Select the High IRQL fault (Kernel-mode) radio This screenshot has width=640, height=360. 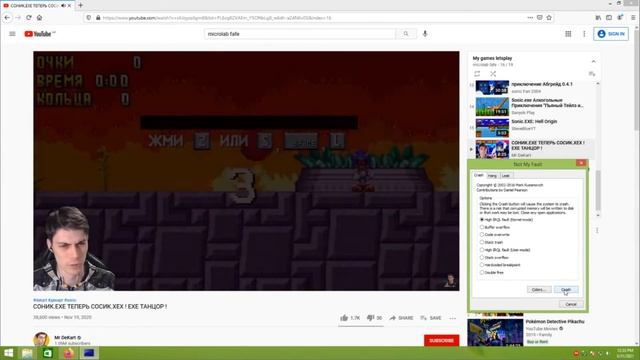coord(482,220)
